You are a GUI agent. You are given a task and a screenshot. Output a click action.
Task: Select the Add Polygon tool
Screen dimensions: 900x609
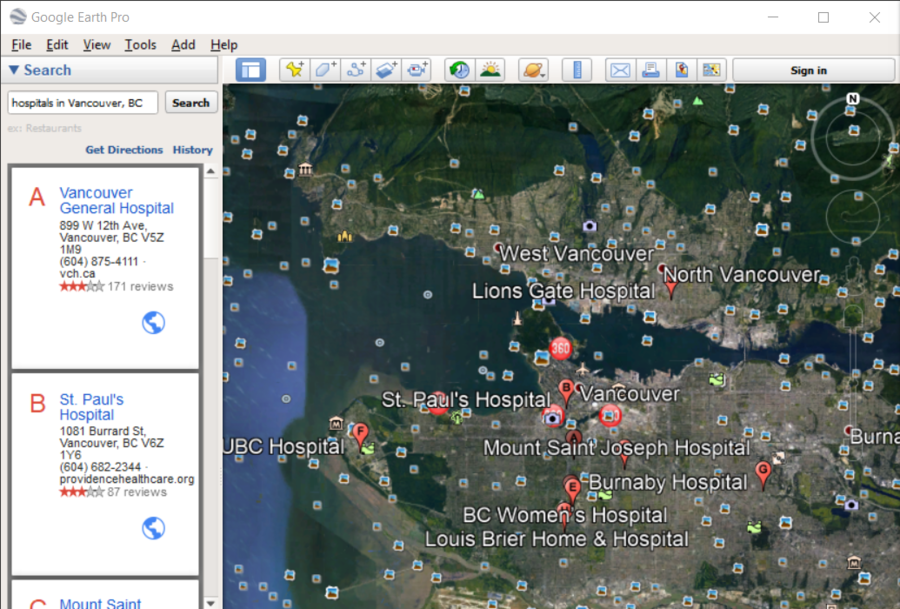(x=324, y=69)
